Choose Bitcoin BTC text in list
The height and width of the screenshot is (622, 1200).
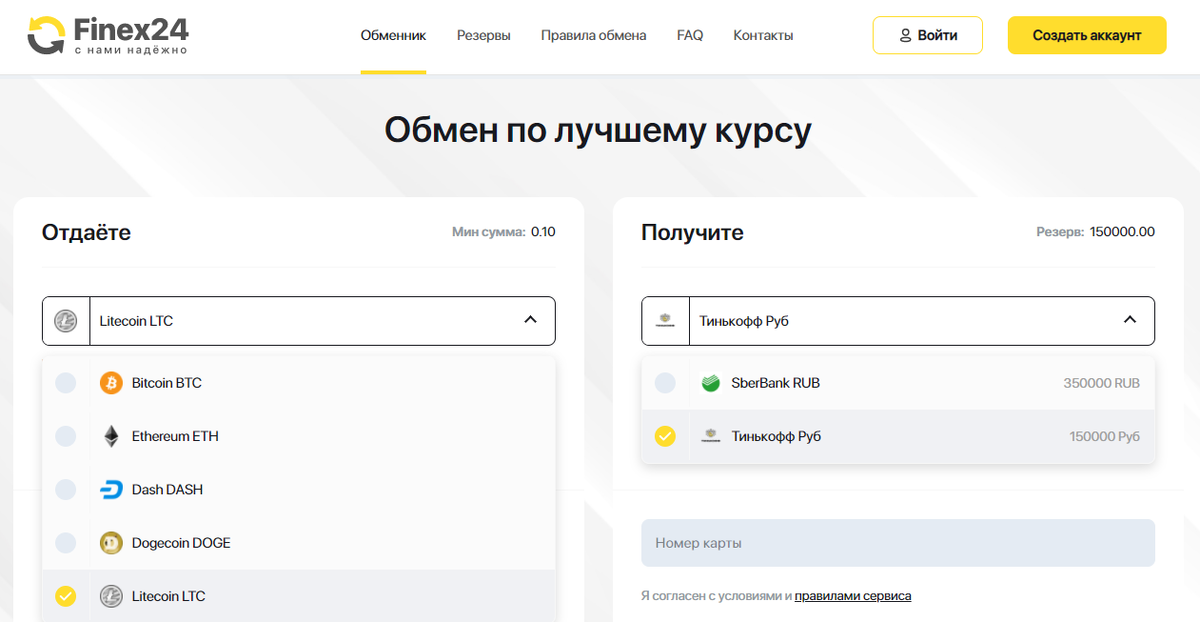pyautogui.click(x=167, y=383)
